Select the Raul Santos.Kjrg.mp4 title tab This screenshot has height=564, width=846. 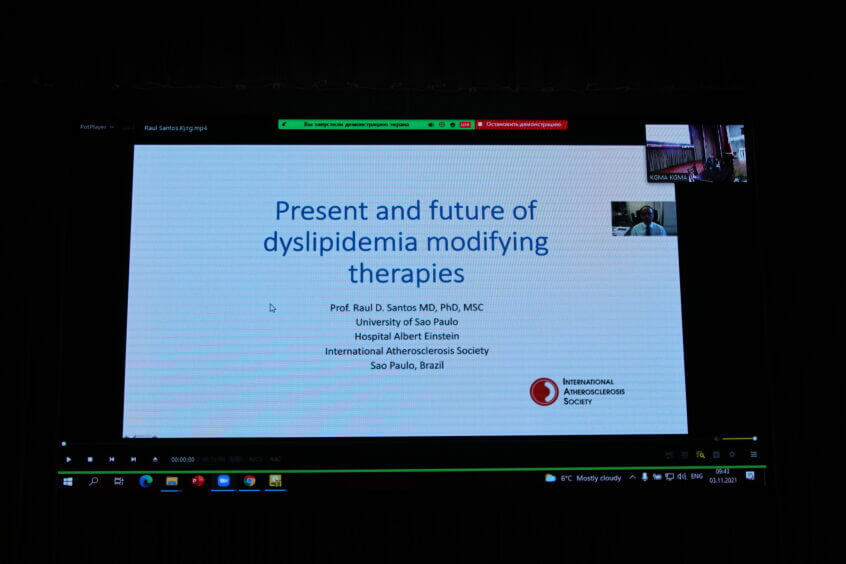click(176, 128)
